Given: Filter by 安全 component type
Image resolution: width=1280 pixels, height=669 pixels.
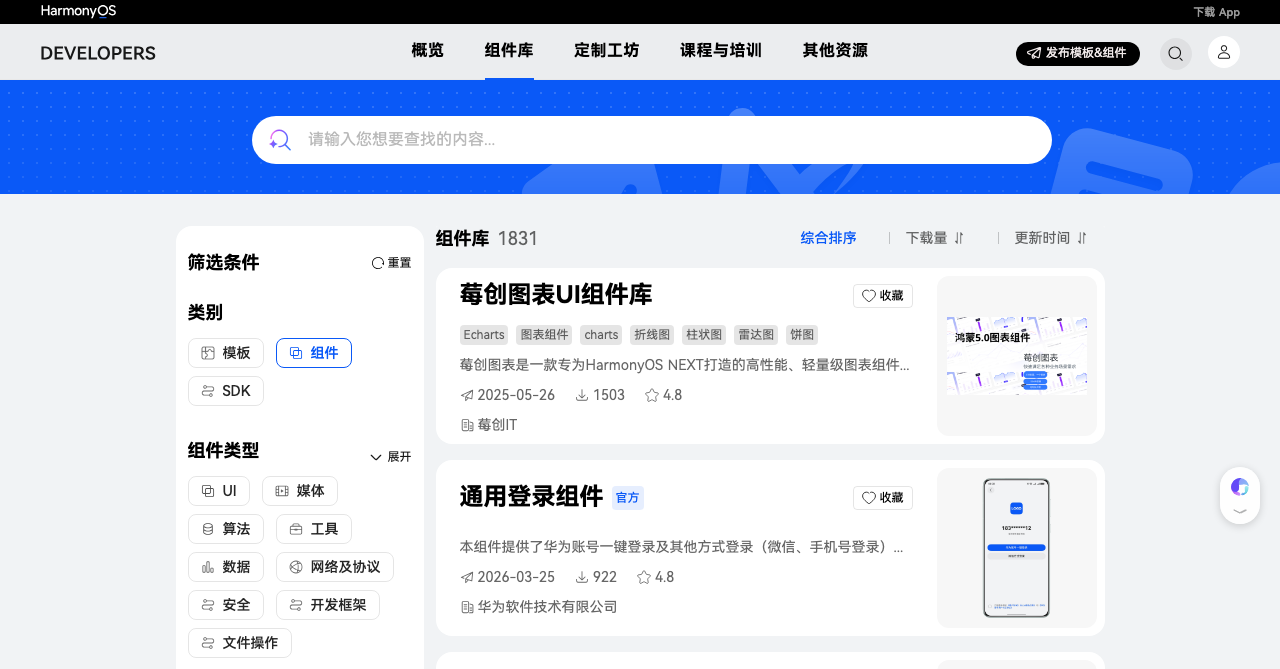Looking at the screenshot, I should point(226,605).
